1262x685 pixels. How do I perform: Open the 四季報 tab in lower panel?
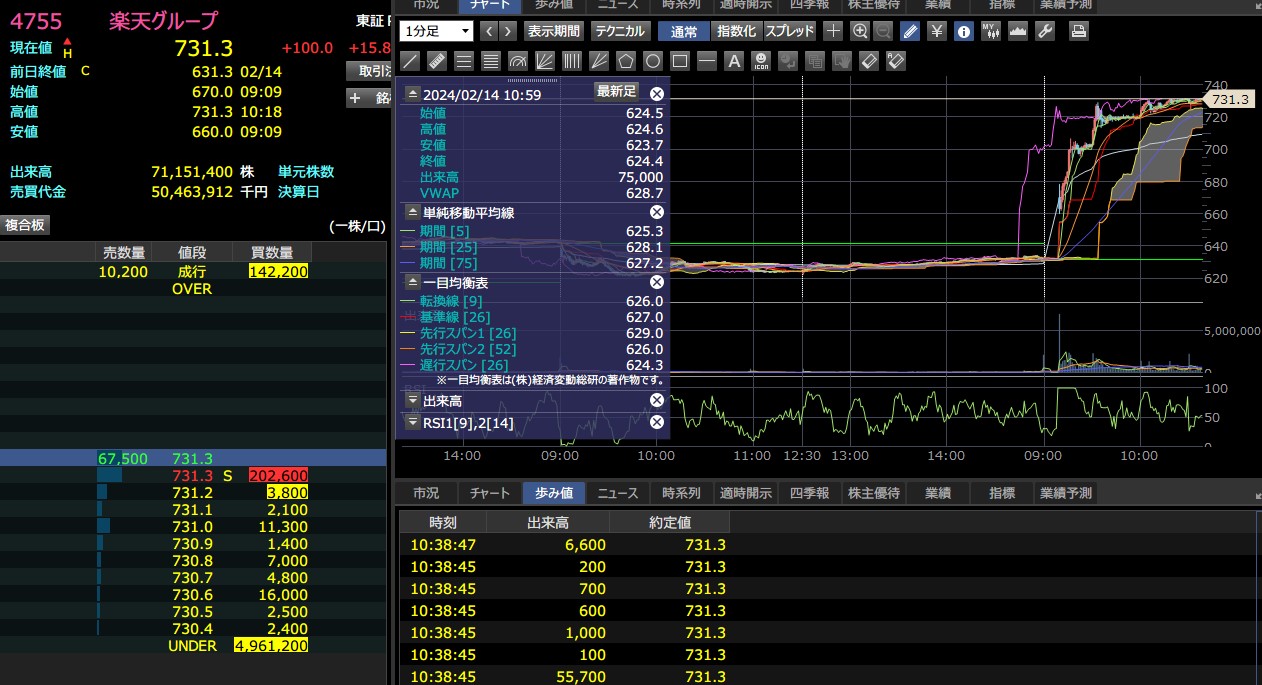click(809, 493)
